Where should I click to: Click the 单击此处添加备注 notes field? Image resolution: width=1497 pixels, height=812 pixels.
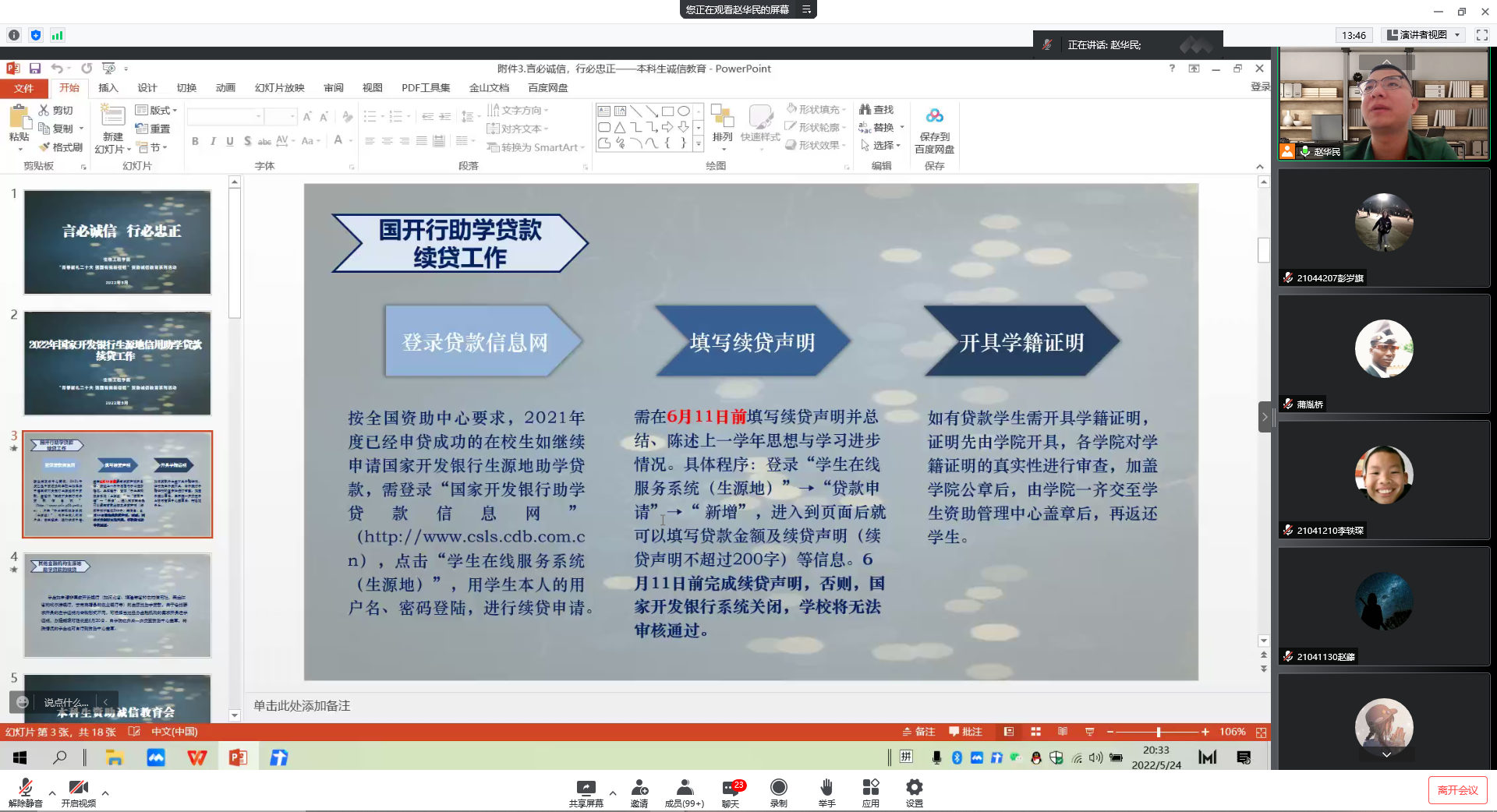[302, 705]
